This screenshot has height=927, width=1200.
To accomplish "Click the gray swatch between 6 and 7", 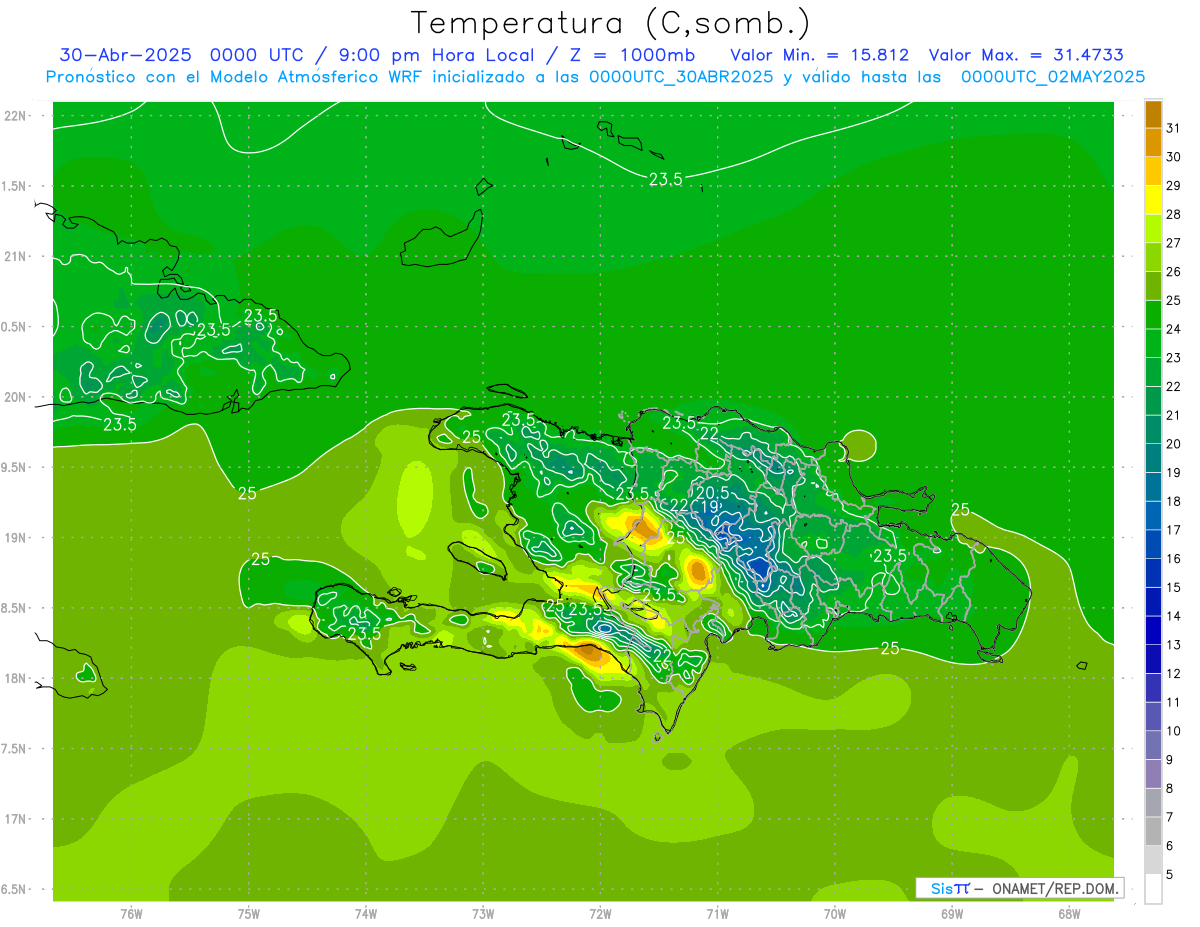I will coord(1153,832).
